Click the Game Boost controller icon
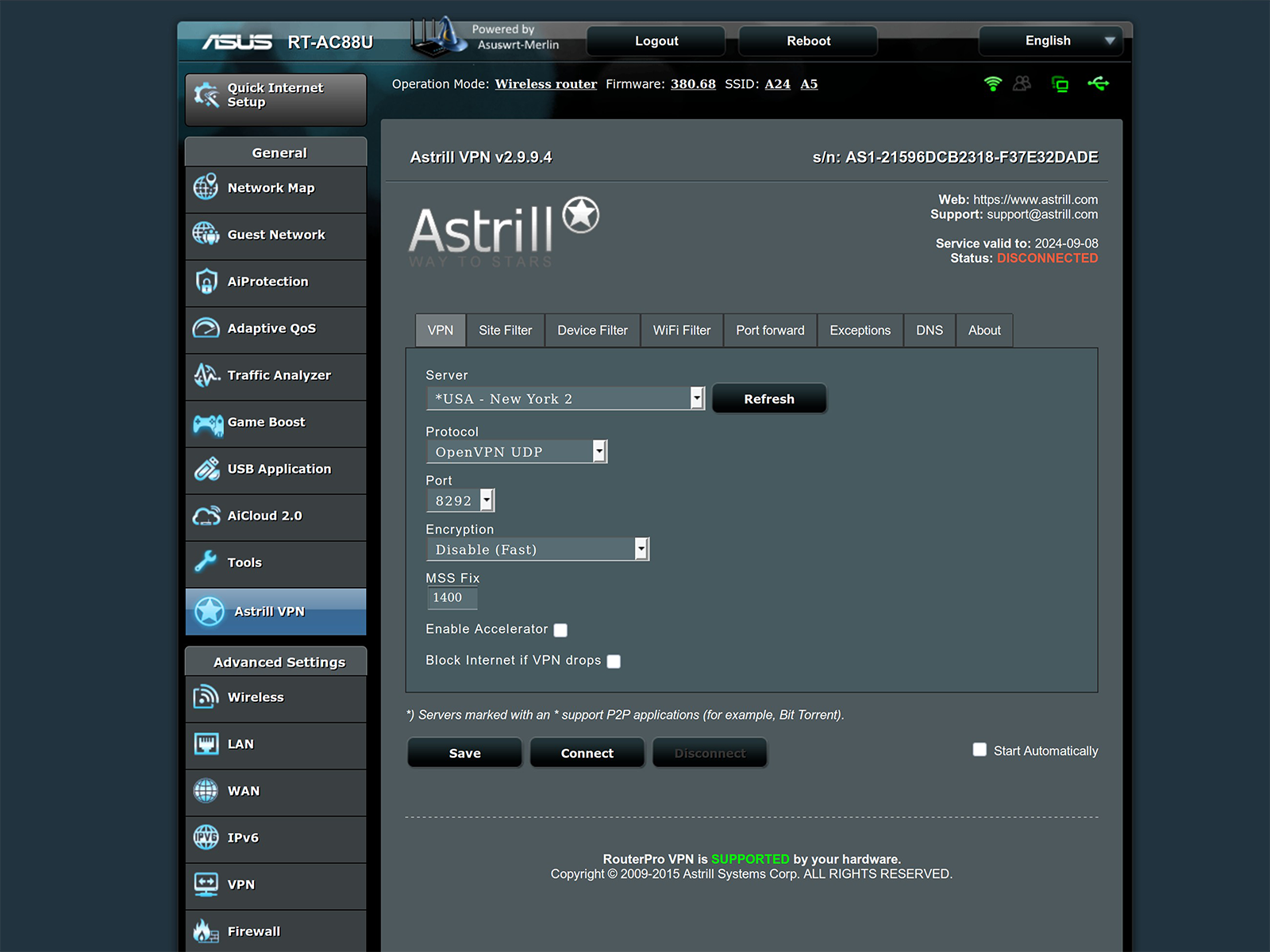Viewport: 1270px width, 952px height. pos(208,425)
